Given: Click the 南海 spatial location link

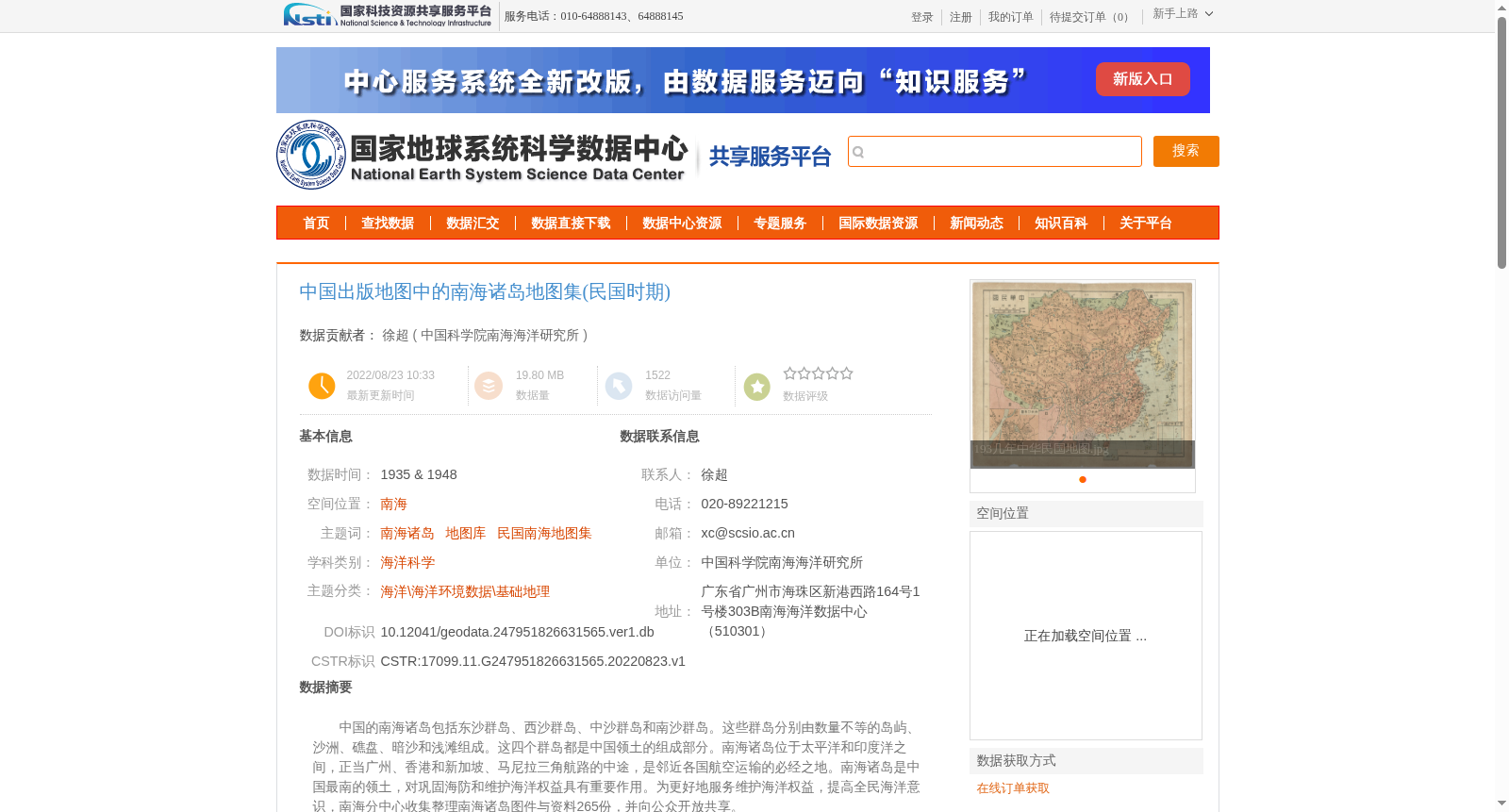Looking at the screenshot, I should click(x=393, y=505).
